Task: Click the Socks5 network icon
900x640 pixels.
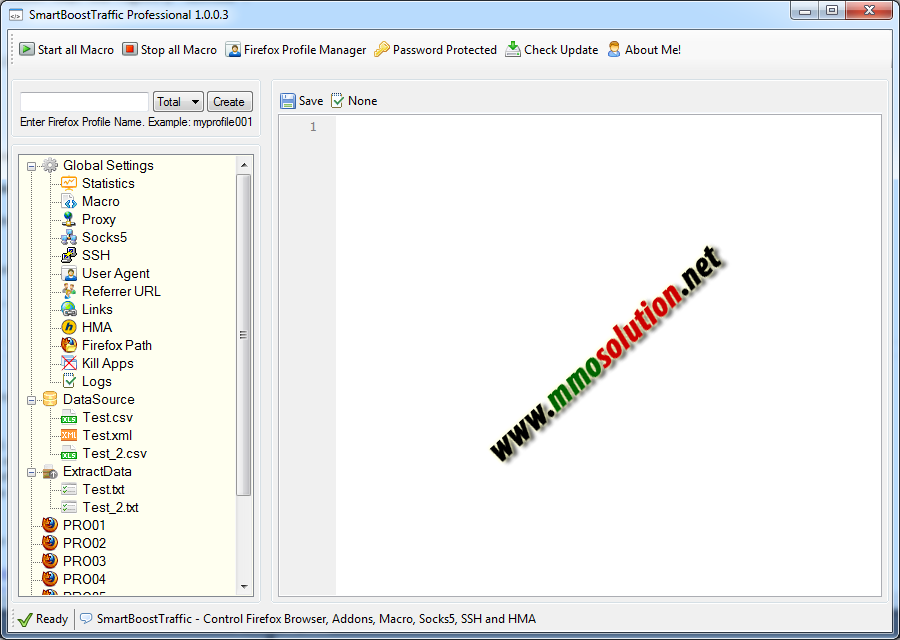Action: 69,237
